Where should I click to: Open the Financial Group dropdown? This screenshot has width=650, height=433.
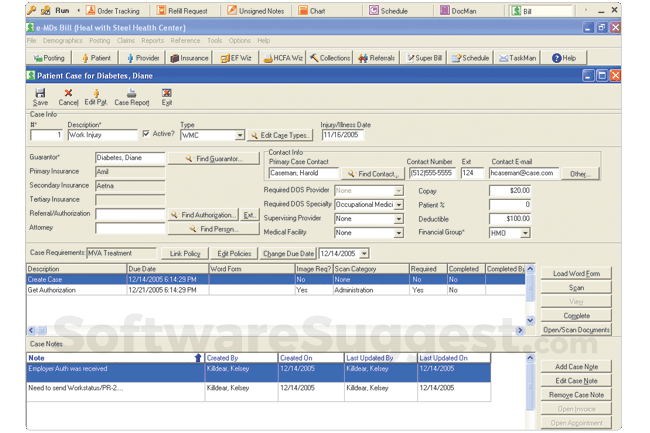(526, 232)
